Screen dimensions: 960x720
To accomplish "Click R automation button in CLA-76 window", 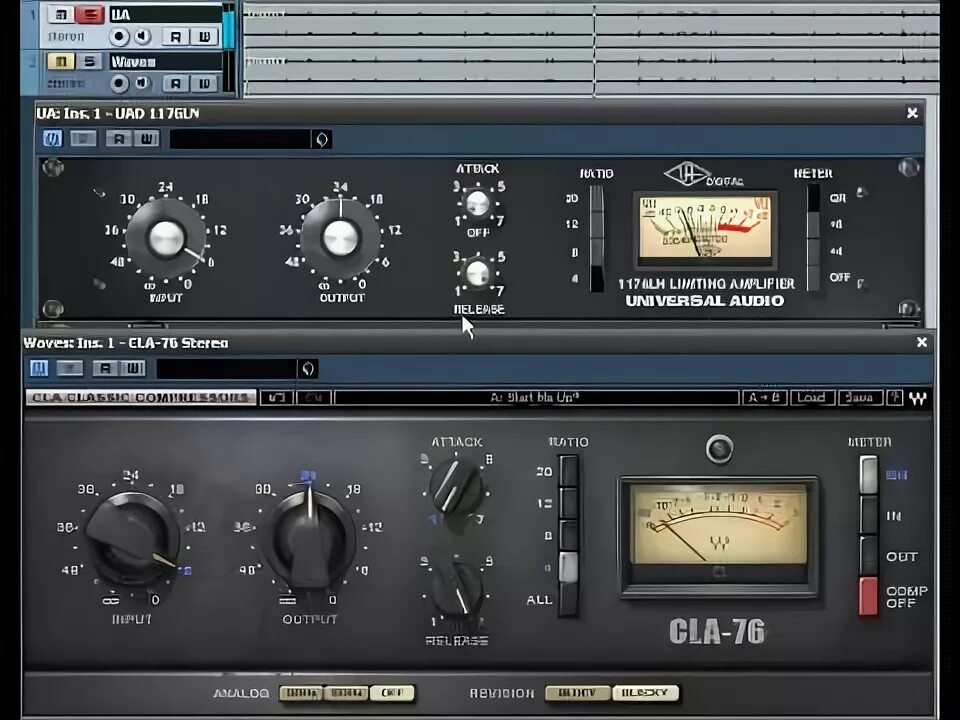I will click(x=105, y=368).
